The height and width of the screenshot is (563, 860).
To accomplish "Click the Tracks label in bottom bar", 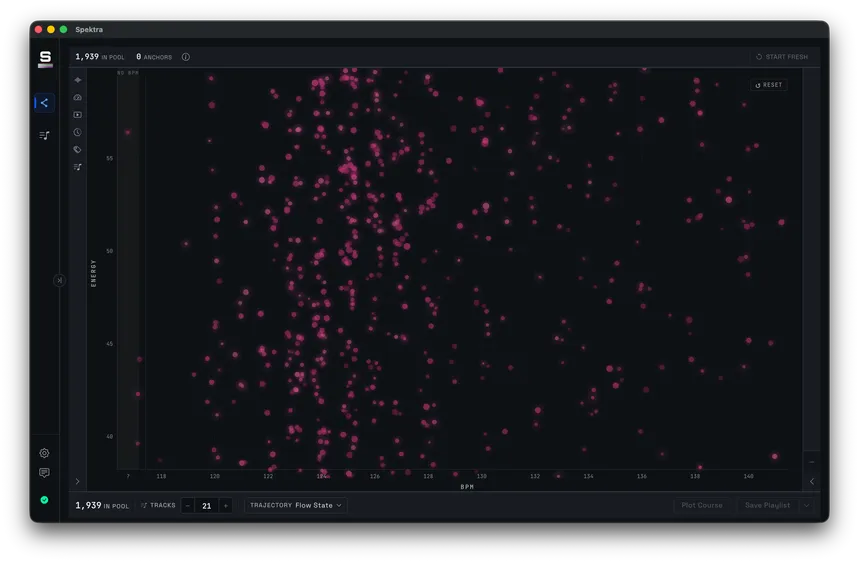I will coord(158,505).
